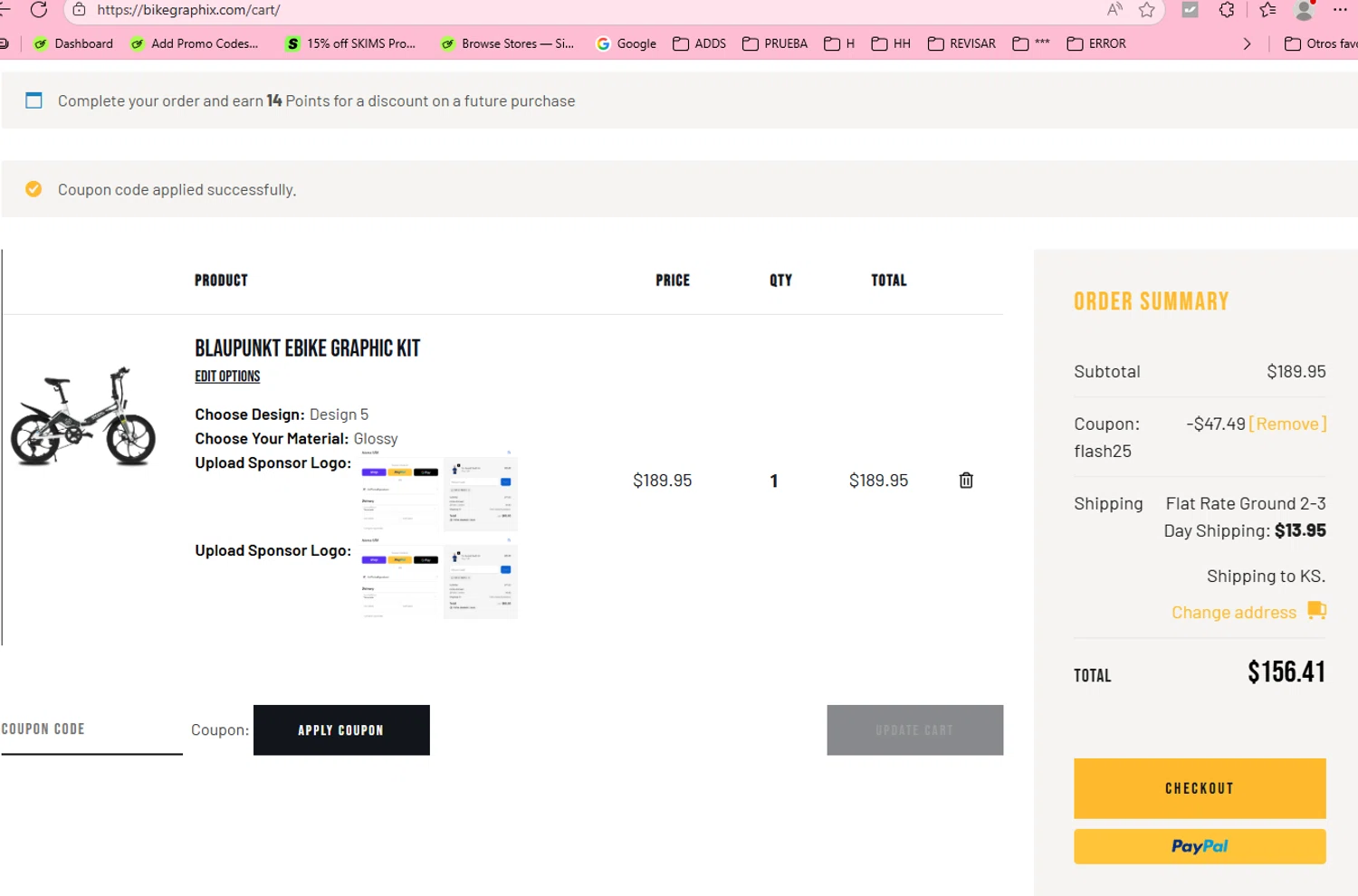Click the Subtotal $189.95 value
The width and height of the screenshot is (1358, 896).
tap(1296, 371)
